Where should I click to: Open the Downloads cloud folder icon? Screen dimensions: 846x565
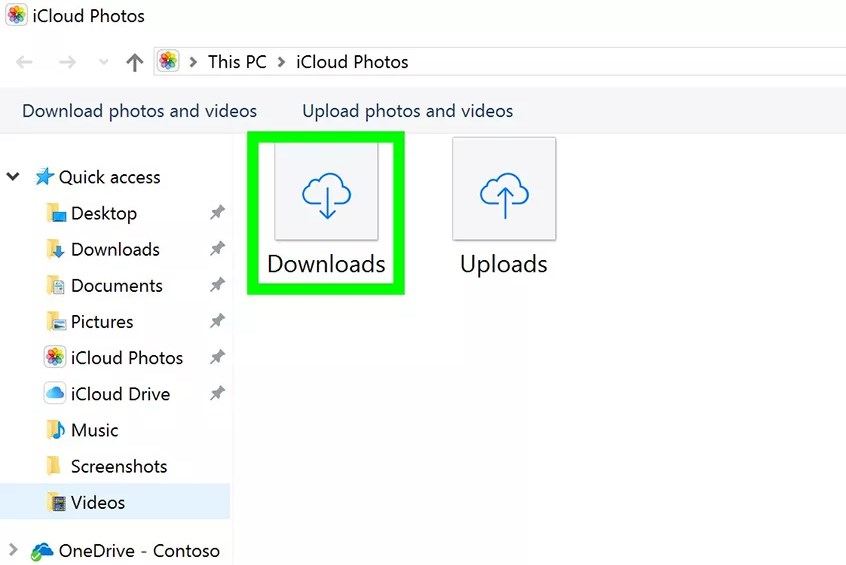coord(326,192)
